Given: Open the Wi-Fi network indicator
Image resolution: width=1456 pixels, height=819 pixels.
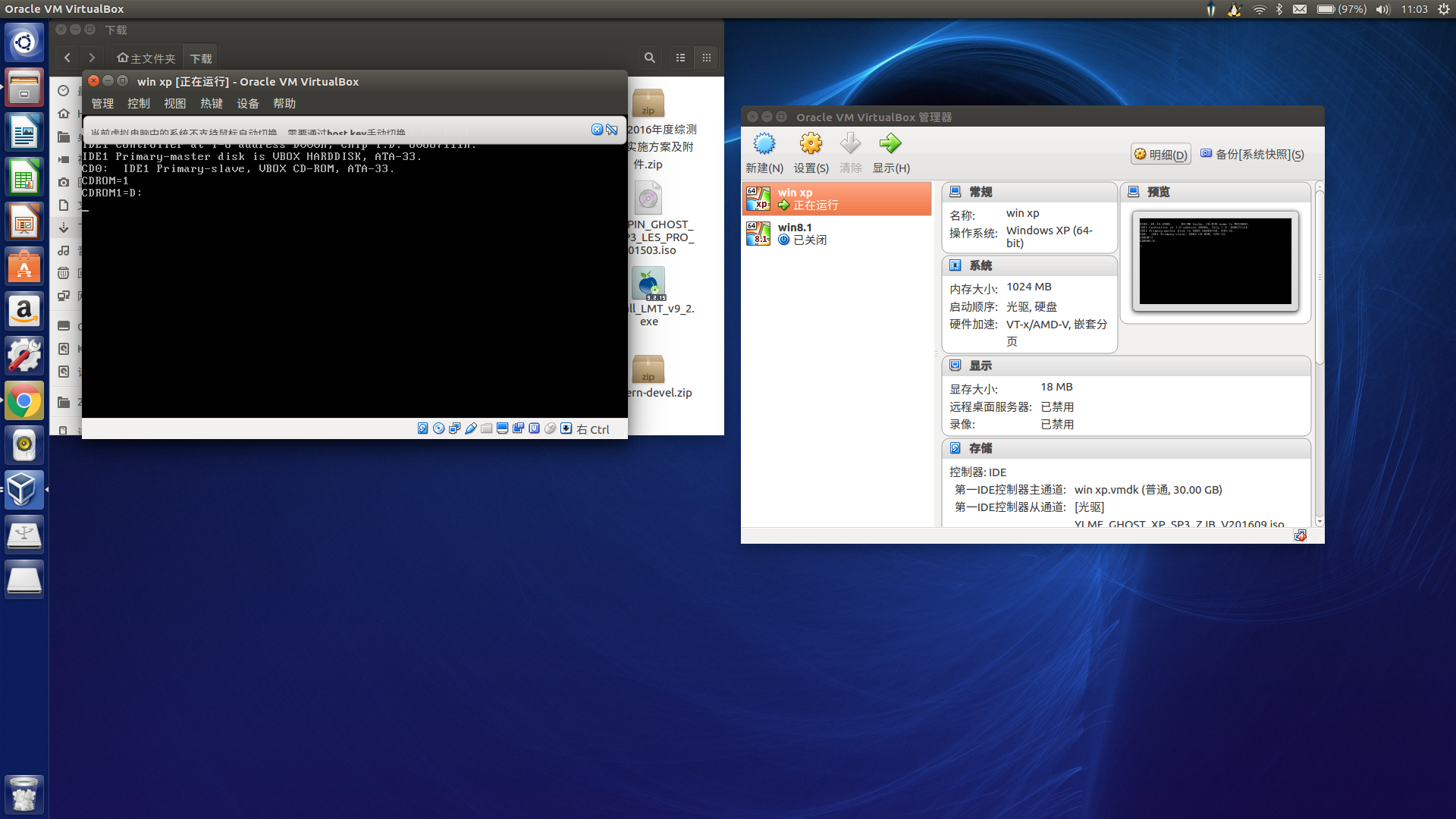Looking at the screenshot, I should (1260, 9).
